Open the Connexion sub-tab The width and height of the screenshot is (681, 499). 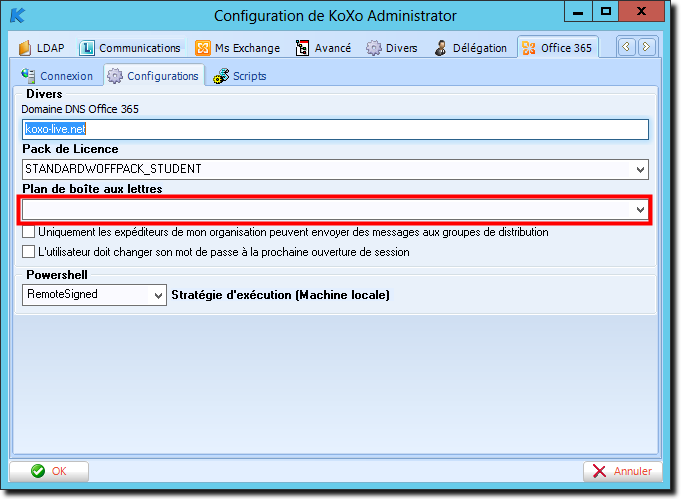coord(57,76)
